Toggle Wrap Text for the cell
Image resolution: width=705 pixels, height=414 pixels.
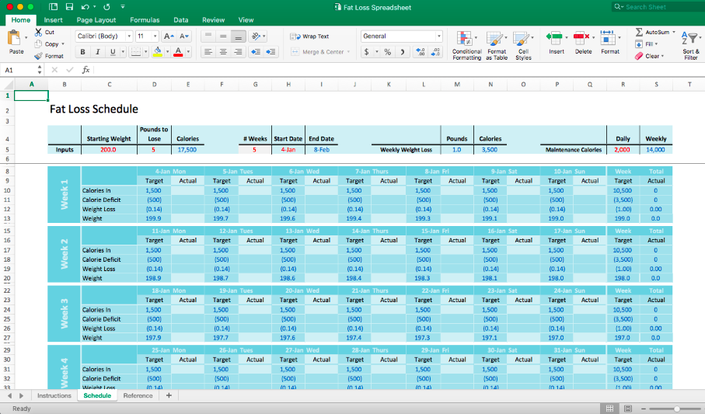tap(309, 36)
